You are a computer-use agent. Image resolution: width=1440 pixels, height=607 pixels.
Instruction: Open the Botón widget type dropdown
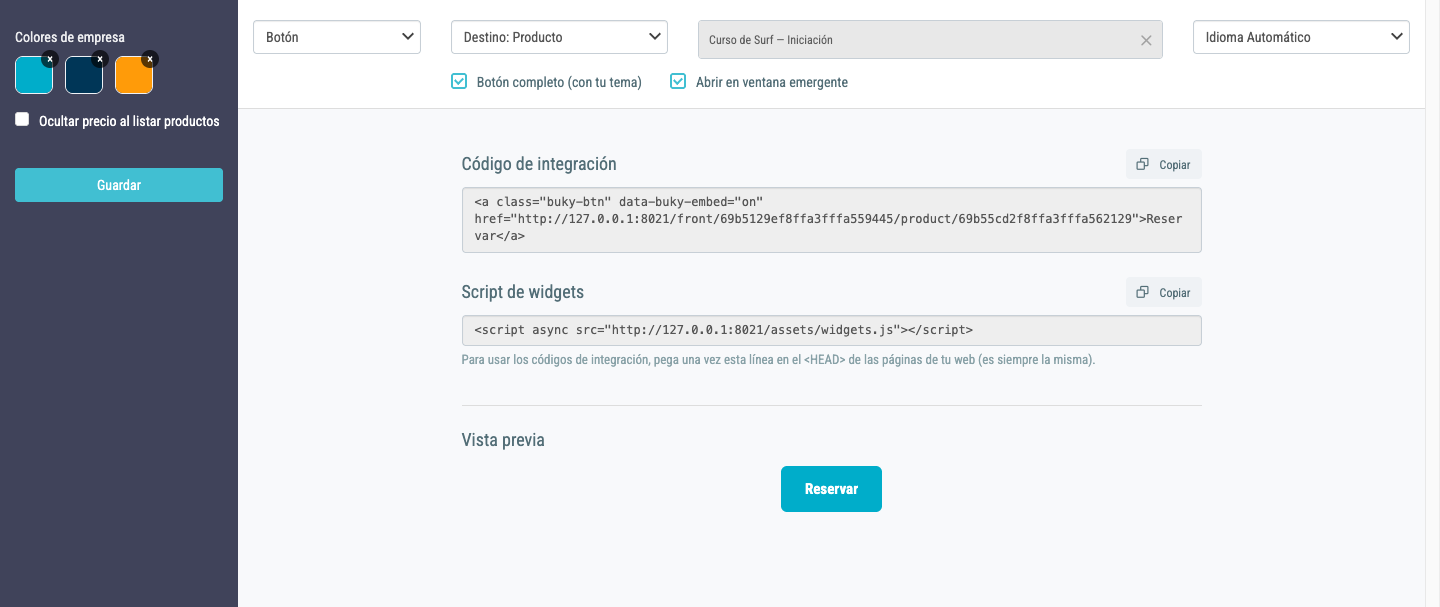point(337,37)
